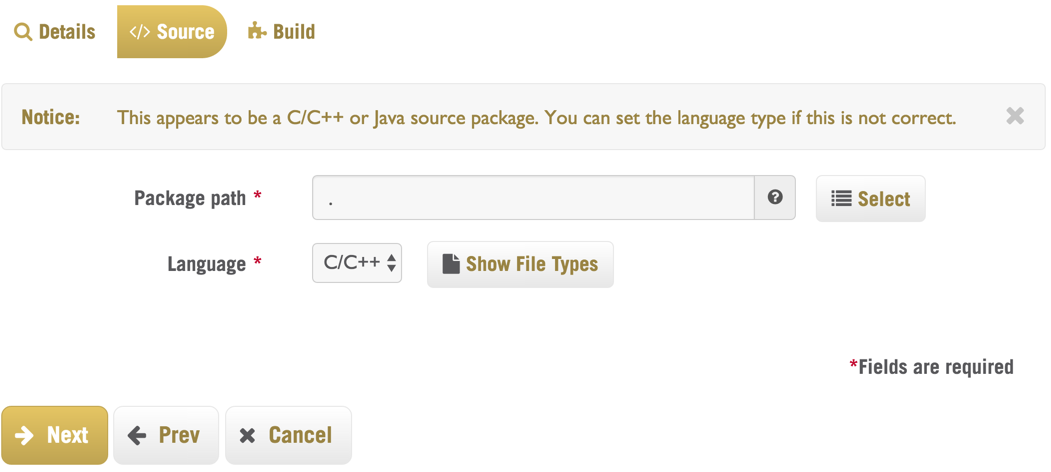Click the list icon on Select button

[841, 198]
